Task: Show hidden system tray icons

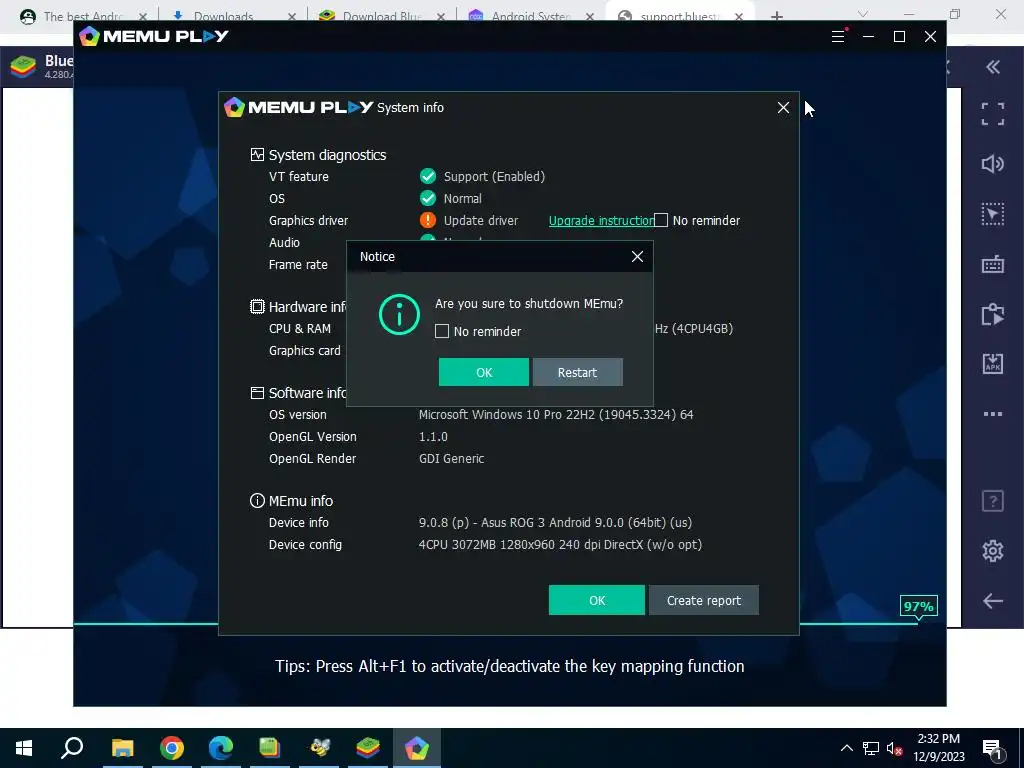Action: pos(846,748)
